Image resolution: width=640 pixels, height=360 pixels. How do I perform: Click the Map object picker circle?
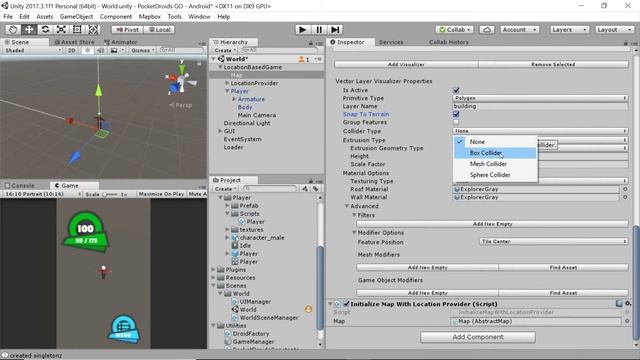(x=627, y=321)
